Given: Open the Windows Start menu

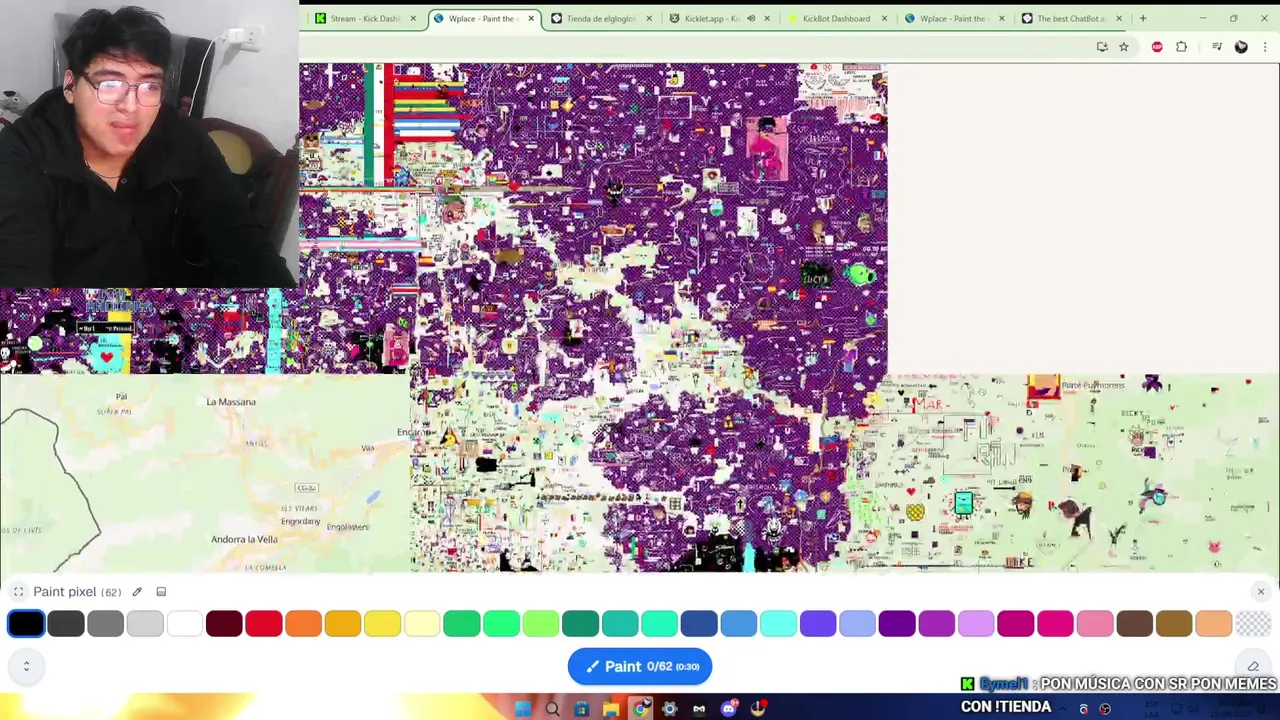Looking at the screenshot, I should [x=522, y=709].
